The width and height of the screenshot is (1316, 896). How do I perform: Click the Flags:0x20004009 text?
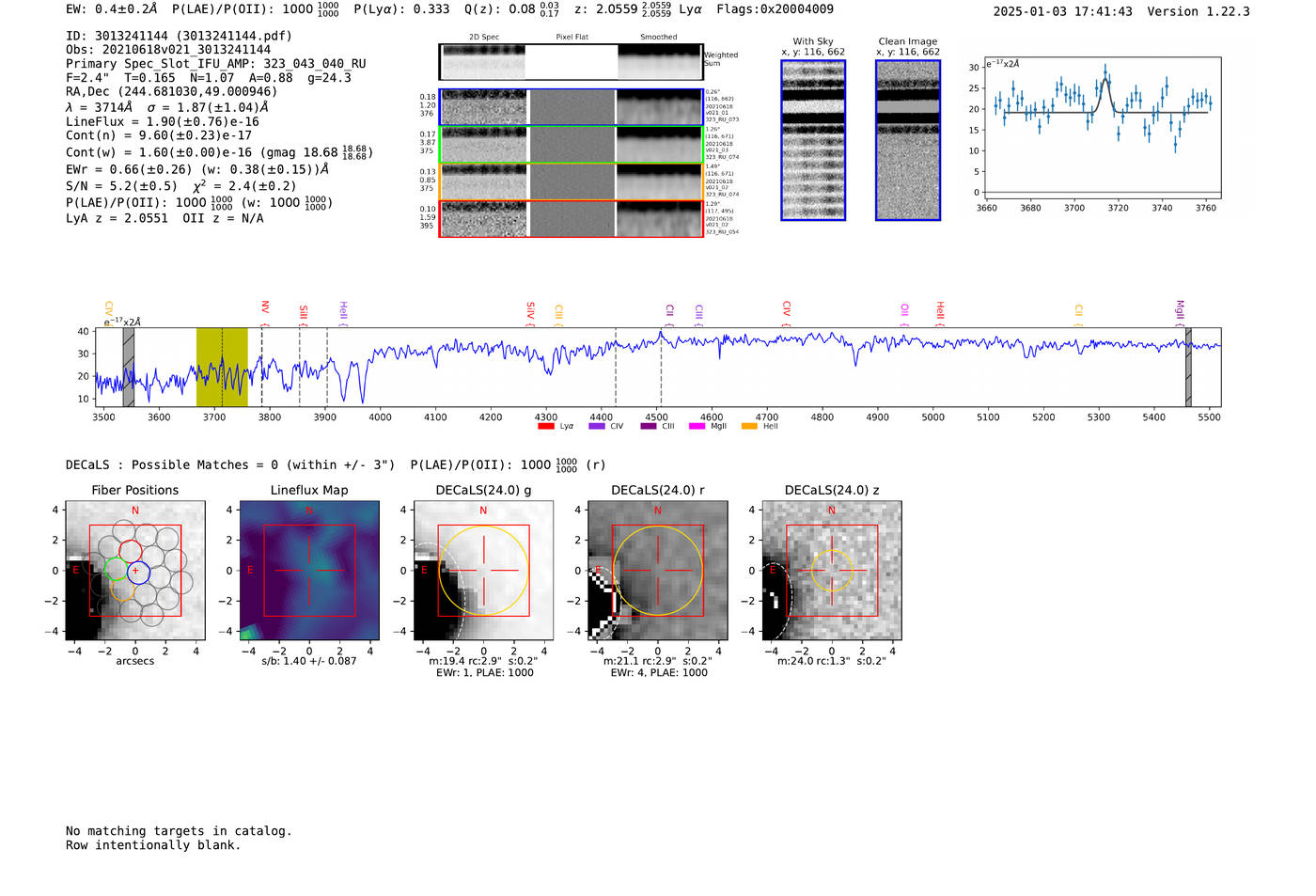tap(775, 9)
